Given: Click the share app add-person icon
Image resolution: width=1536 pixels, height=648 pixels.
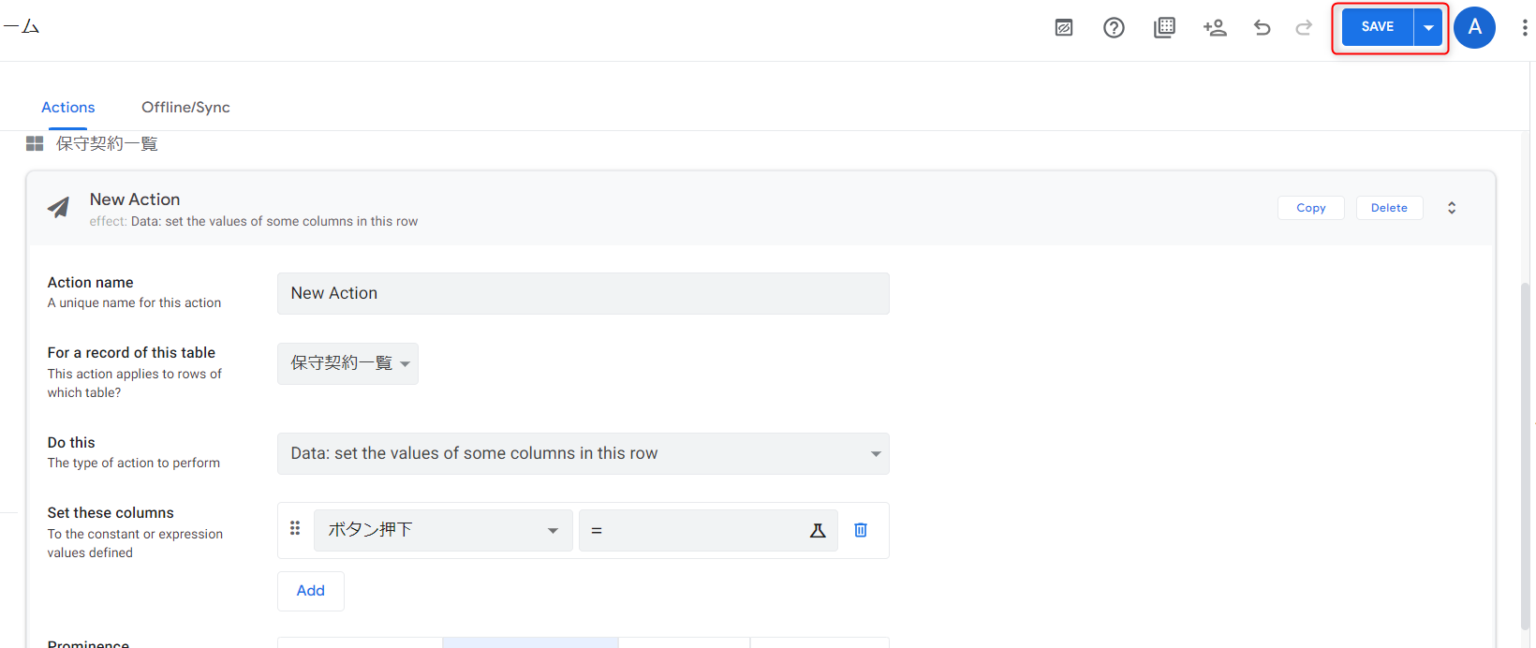Looking at the screenshot, I should [x=1214, y=28].
